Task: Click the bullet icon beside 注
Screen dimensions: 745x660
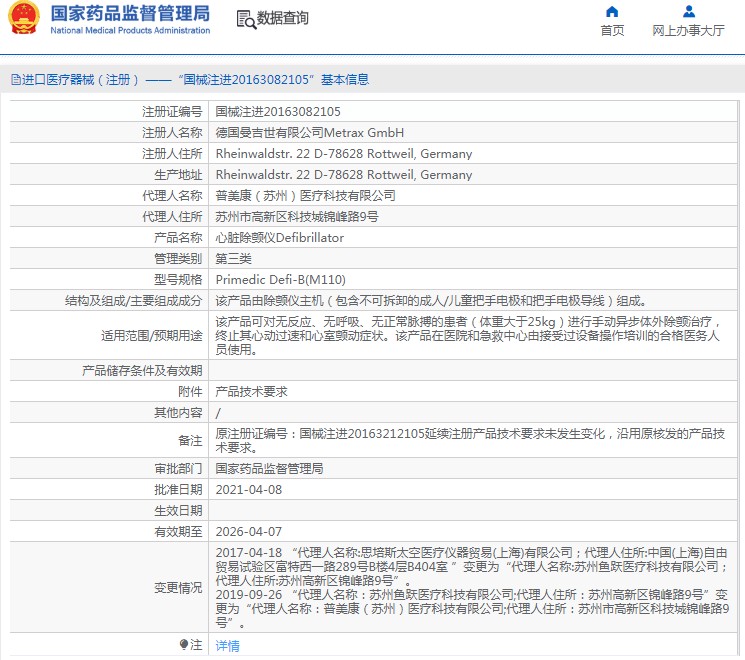Action: click(x=183, y=645)
